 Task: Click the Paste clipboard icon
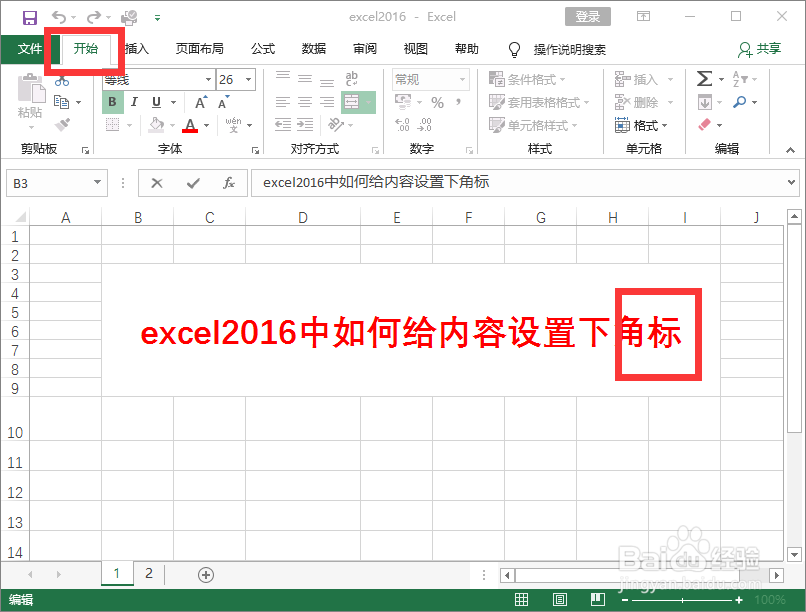click(x=32, y=88)
